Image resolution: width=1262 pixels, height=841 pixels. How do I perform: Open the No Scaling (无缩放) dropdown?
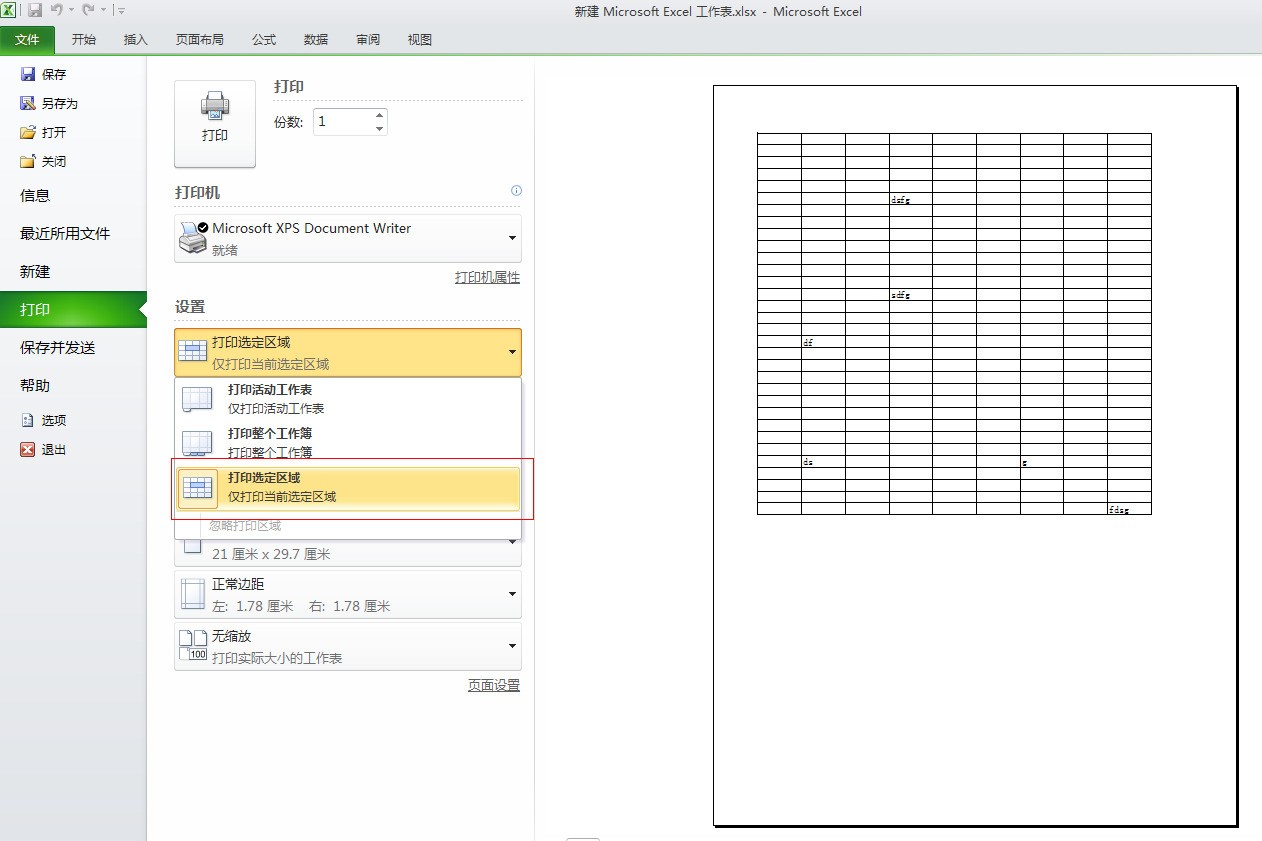pyautogui.click(x=347, y=646)
